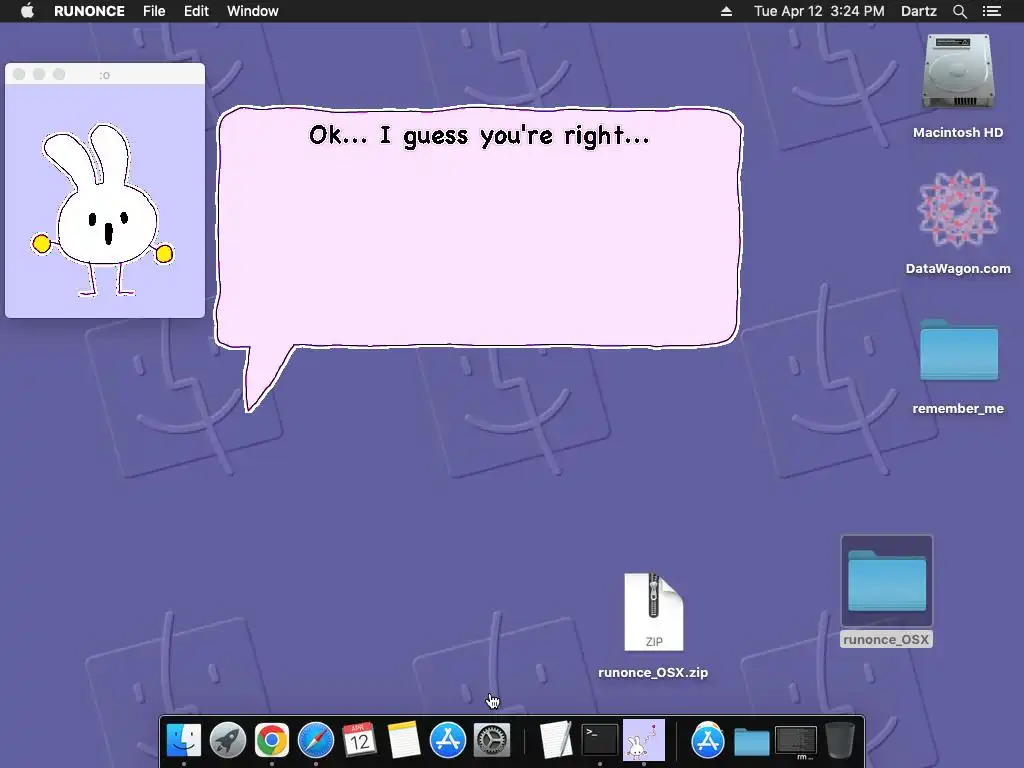1024x768 pixels.
Task: Click the selected runonce_OSX name label
Action: tap(886, 639)
